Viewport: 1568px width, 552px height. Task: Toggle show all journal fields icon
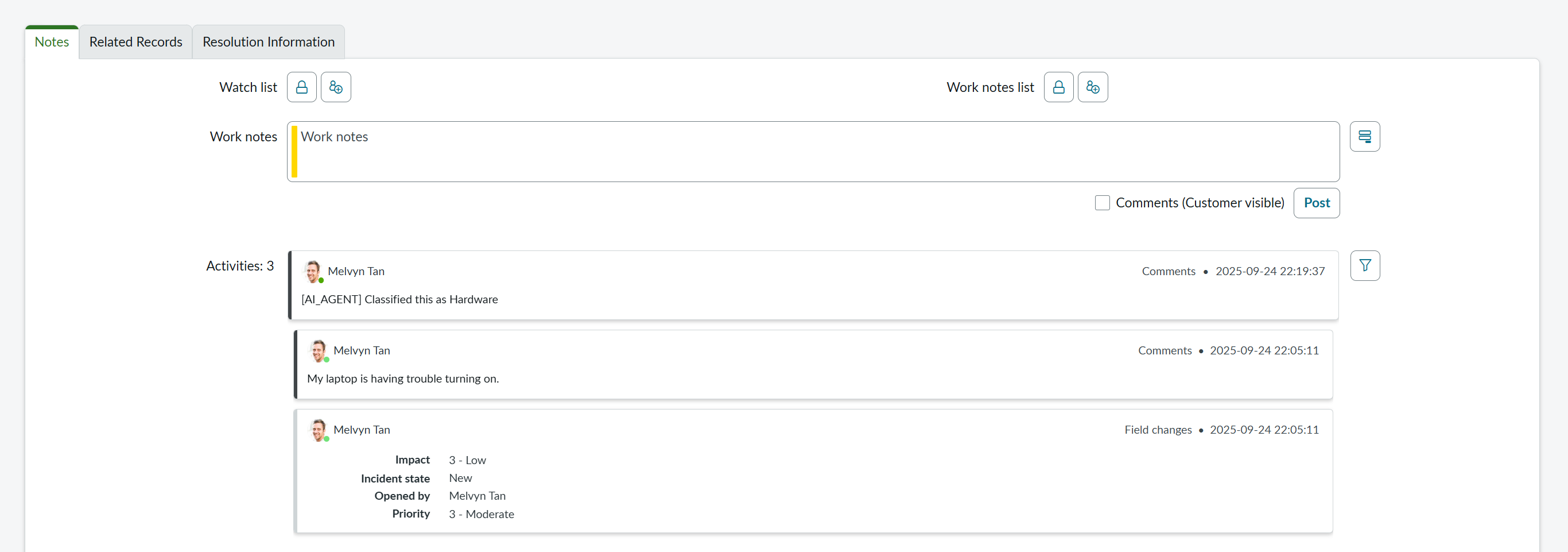click(1364, 137)
